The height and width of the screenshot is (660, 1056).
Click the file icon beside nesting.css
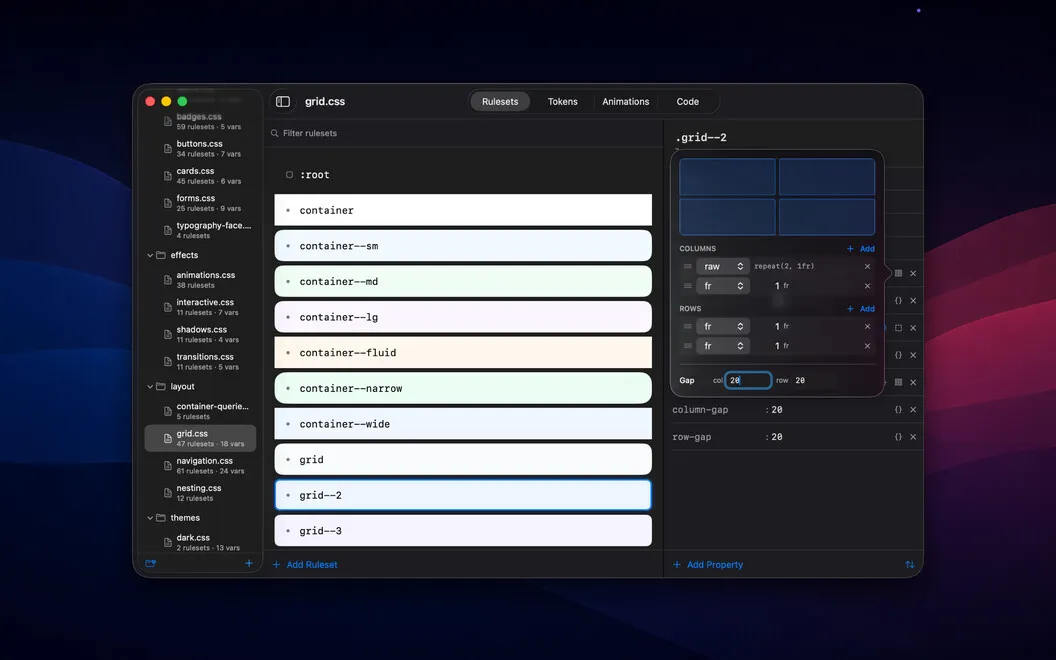tap(168, 493)
